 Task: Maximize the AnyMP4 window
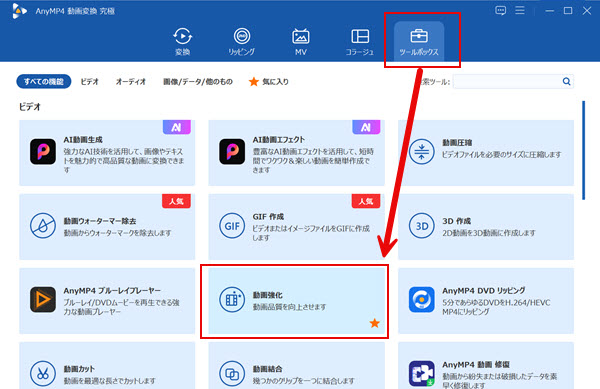pyautogui.click(x=568, y=11)
